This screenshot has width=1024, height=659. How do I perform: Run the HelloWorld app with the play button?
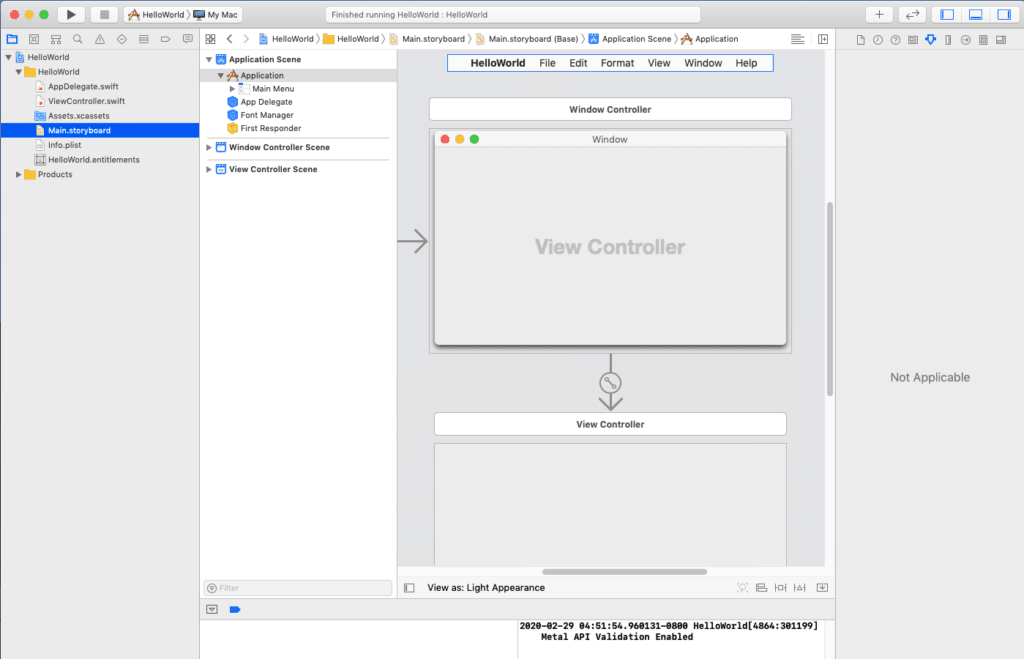coord(70,15)
